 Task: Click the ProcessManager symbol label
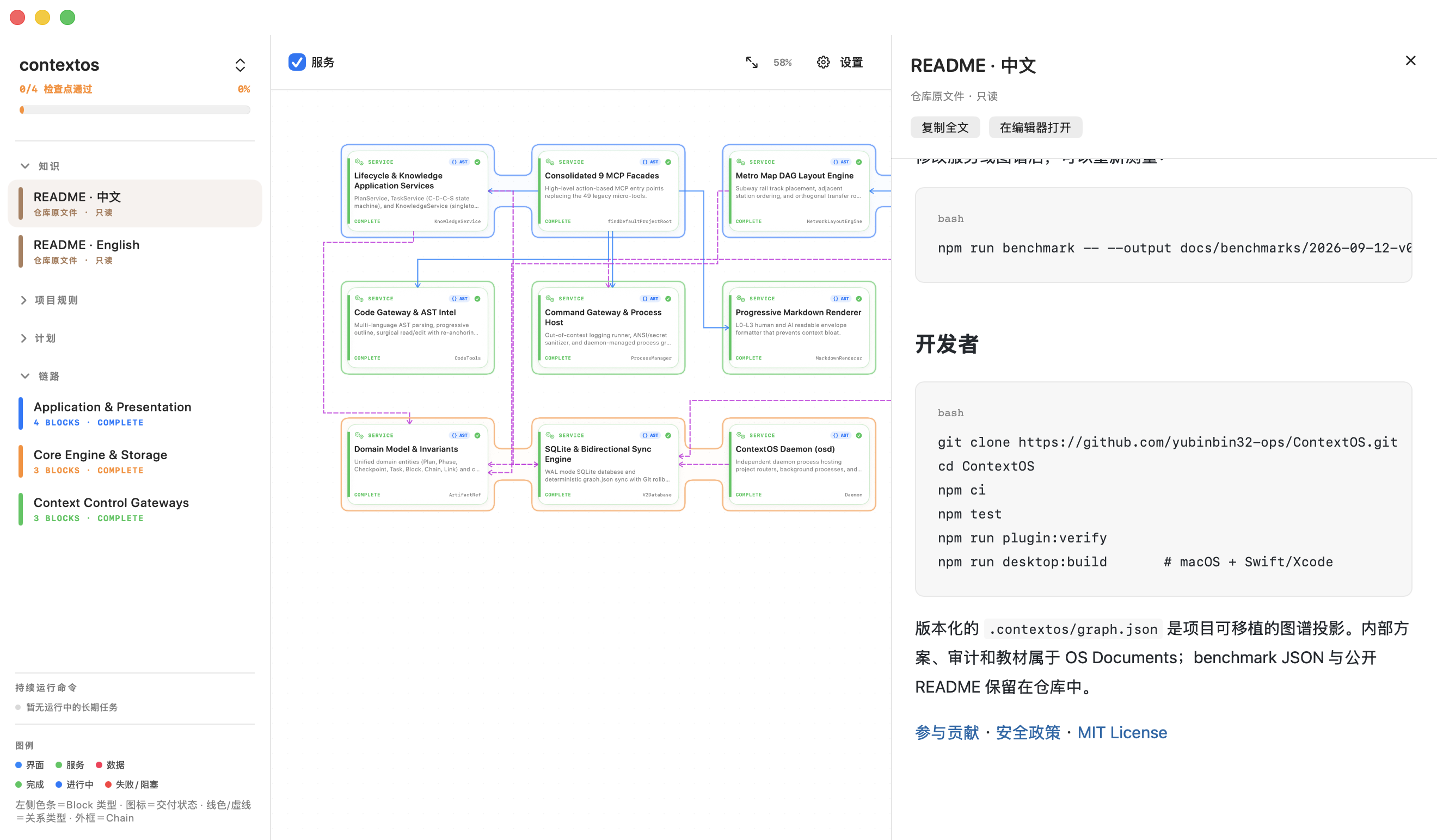tap(650, 358)
